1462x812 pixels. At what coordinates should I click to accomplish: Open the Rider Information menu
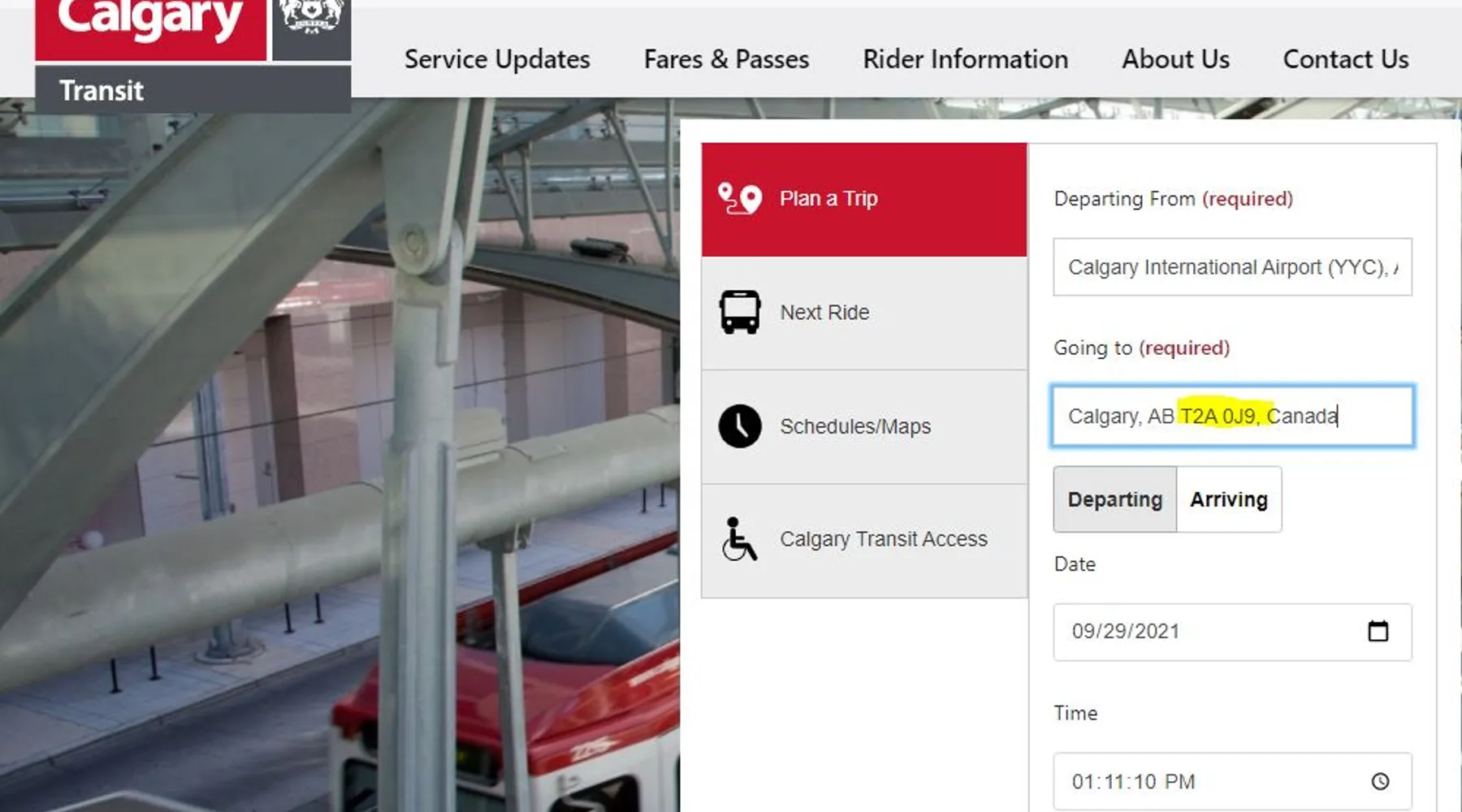click(965, 59)
